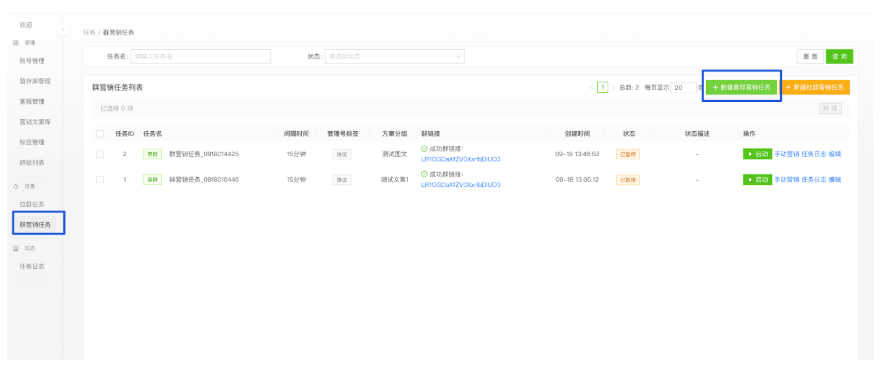Open 群组列表 in the sidebar
The image size is (894, 376).
tap(32, 163)
